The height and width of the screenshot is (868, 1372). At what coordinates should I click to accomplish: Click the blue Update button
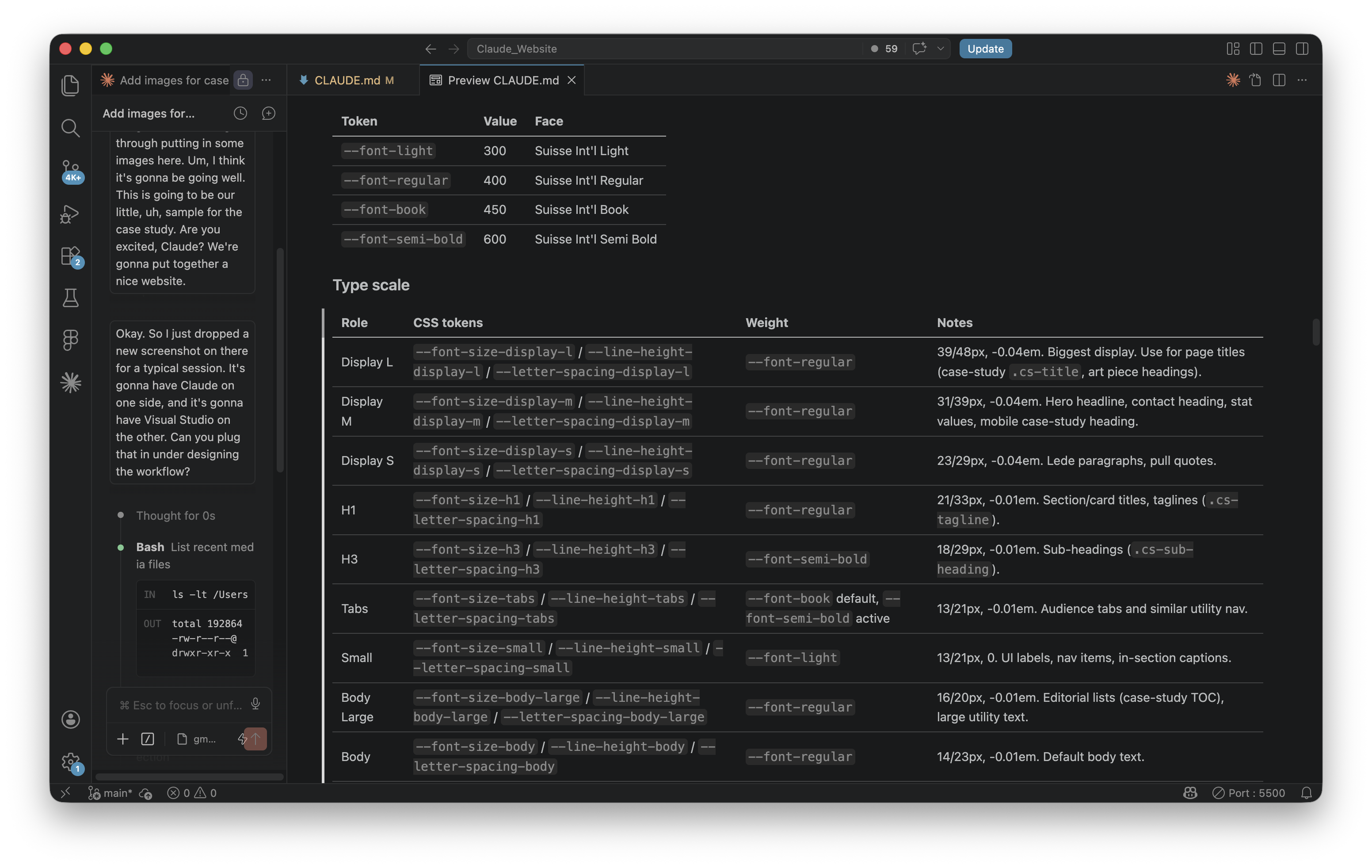[985, 49]
